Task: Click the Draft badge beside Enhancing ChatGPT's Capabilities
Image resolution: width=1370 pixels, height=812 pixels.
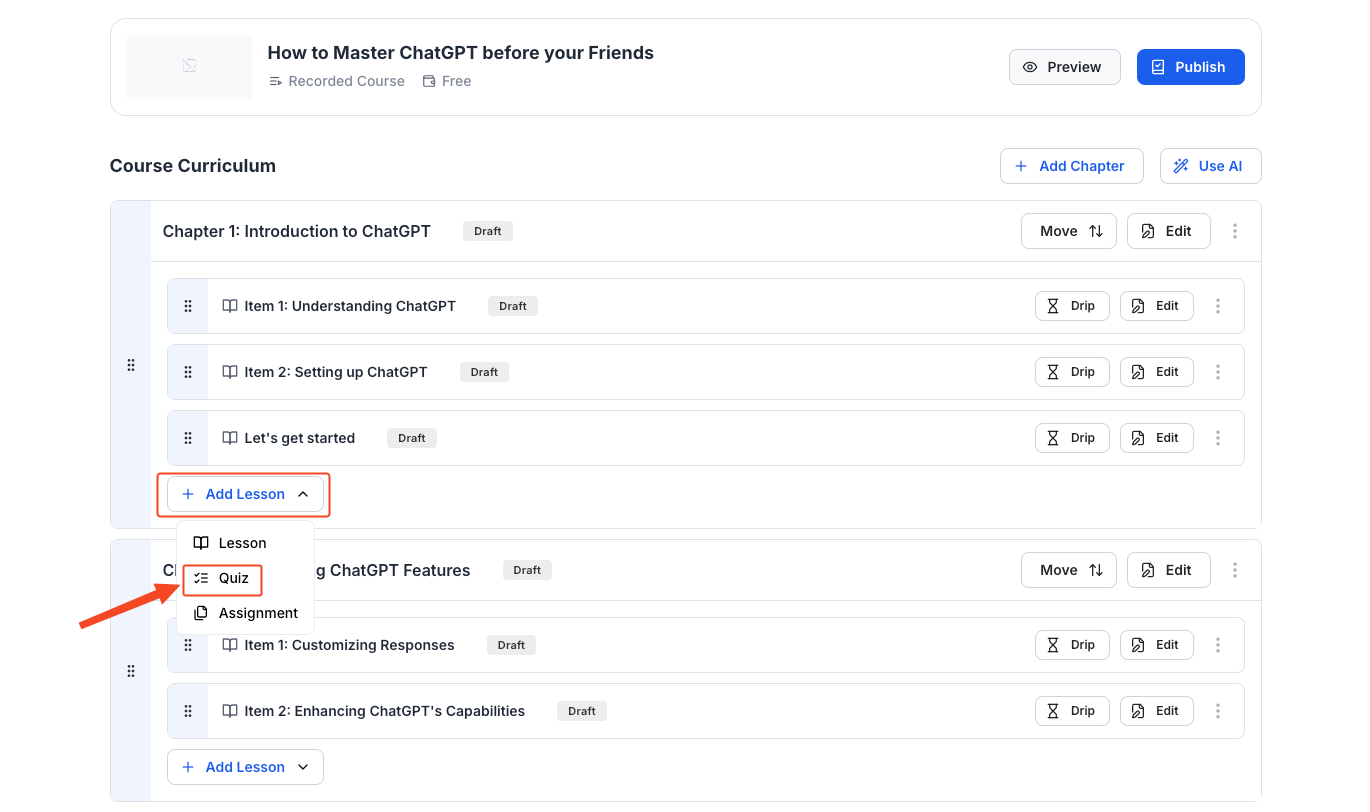Action: [x=582, y=711]
